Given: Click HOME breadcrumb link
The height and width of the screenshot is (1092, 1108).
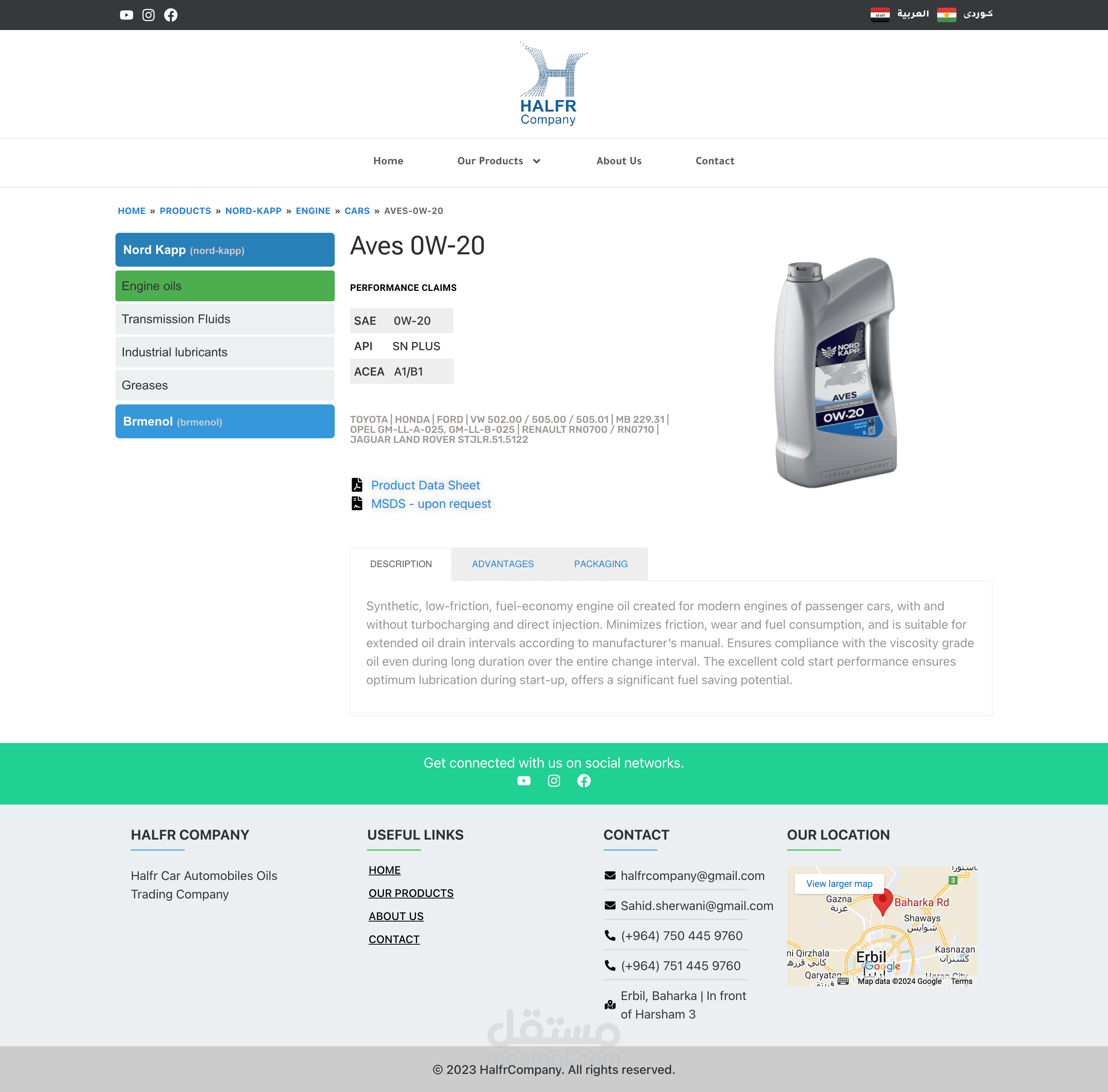Looking at the screenshot, I should [131, 211].
